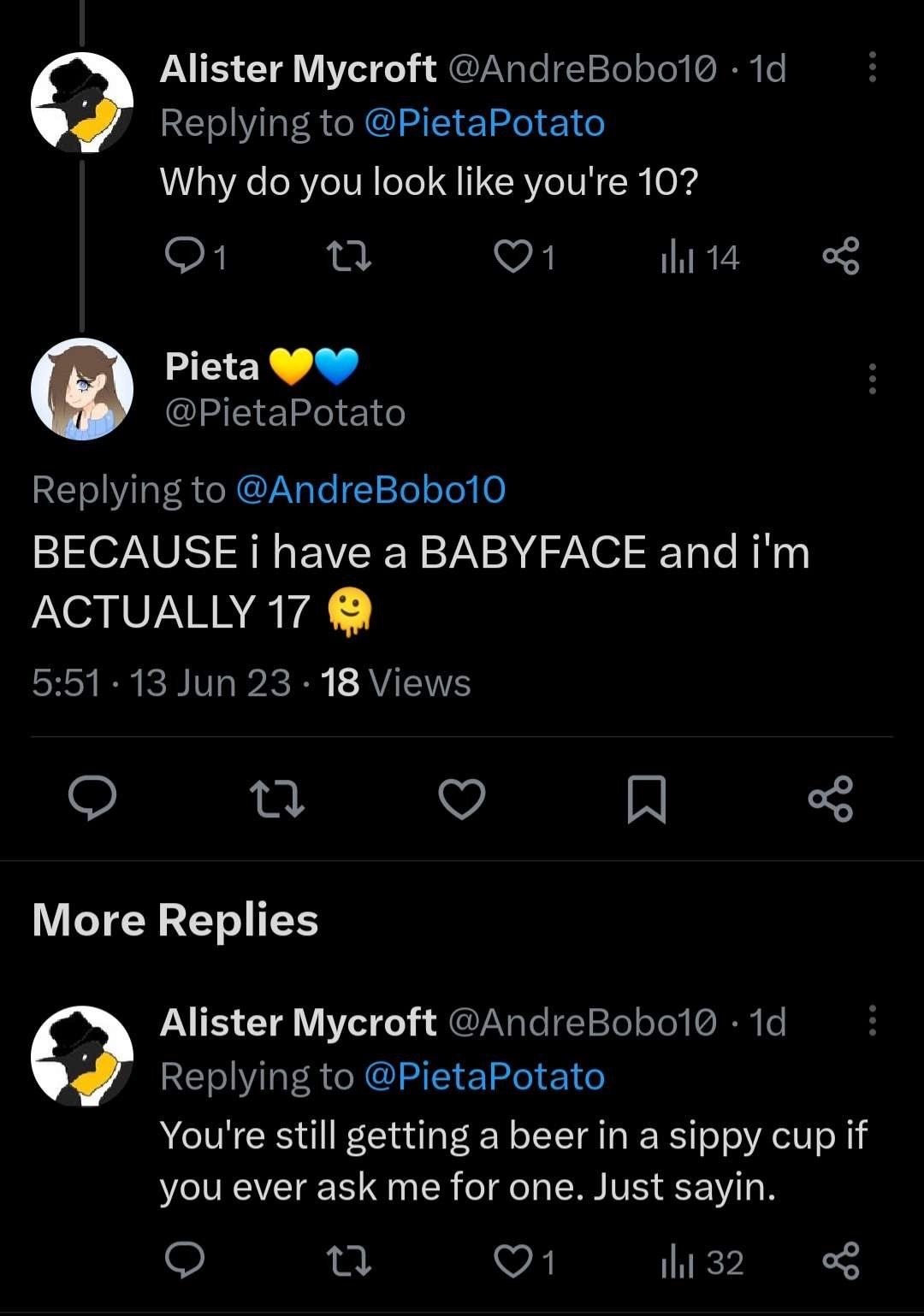Open Alister Mycroft's avatar on sippy cup reply

pos(82,1056)
